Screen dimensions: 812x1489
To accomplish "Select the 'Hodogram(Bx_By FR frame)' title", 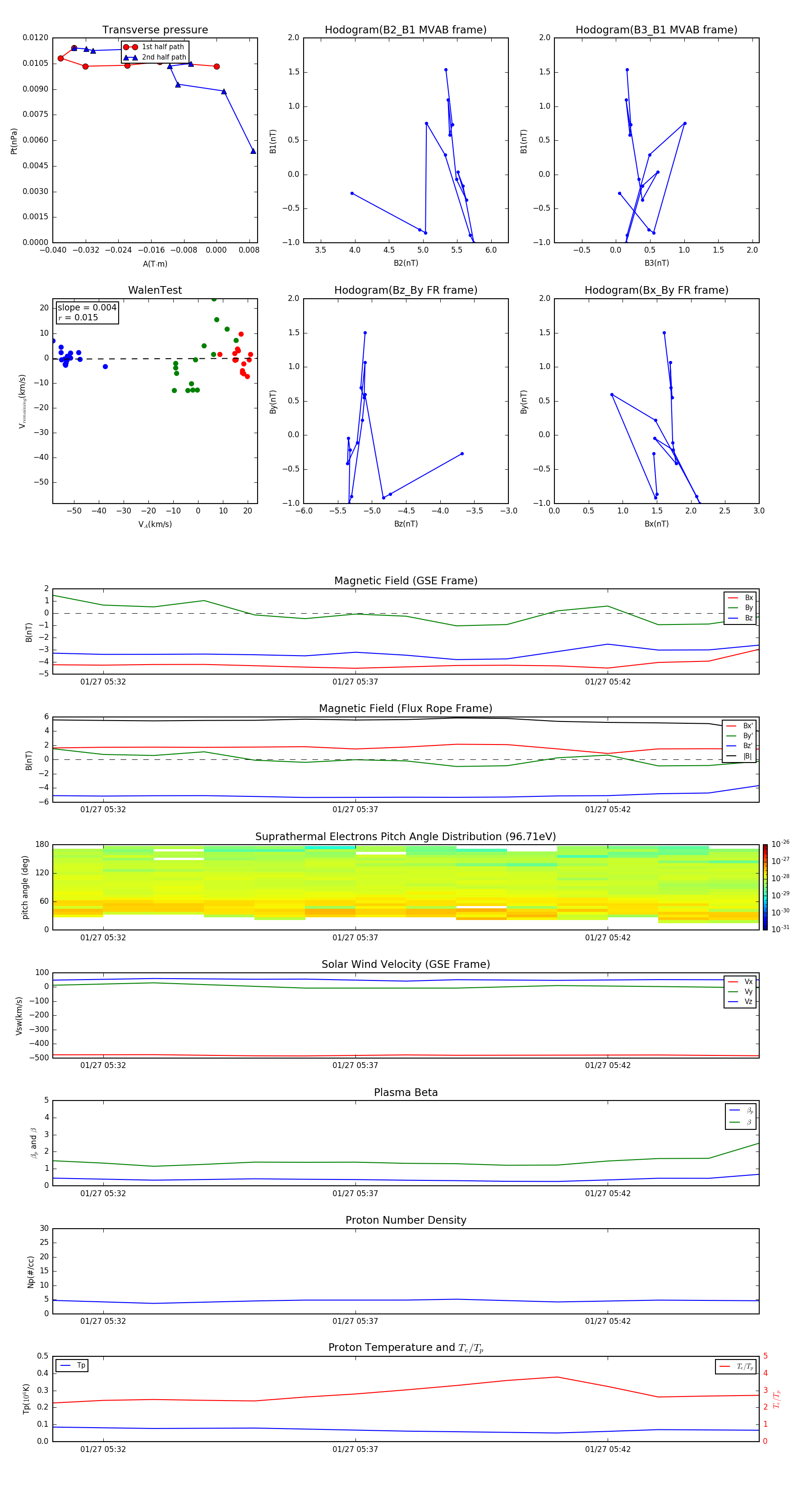I will [656, 290].
